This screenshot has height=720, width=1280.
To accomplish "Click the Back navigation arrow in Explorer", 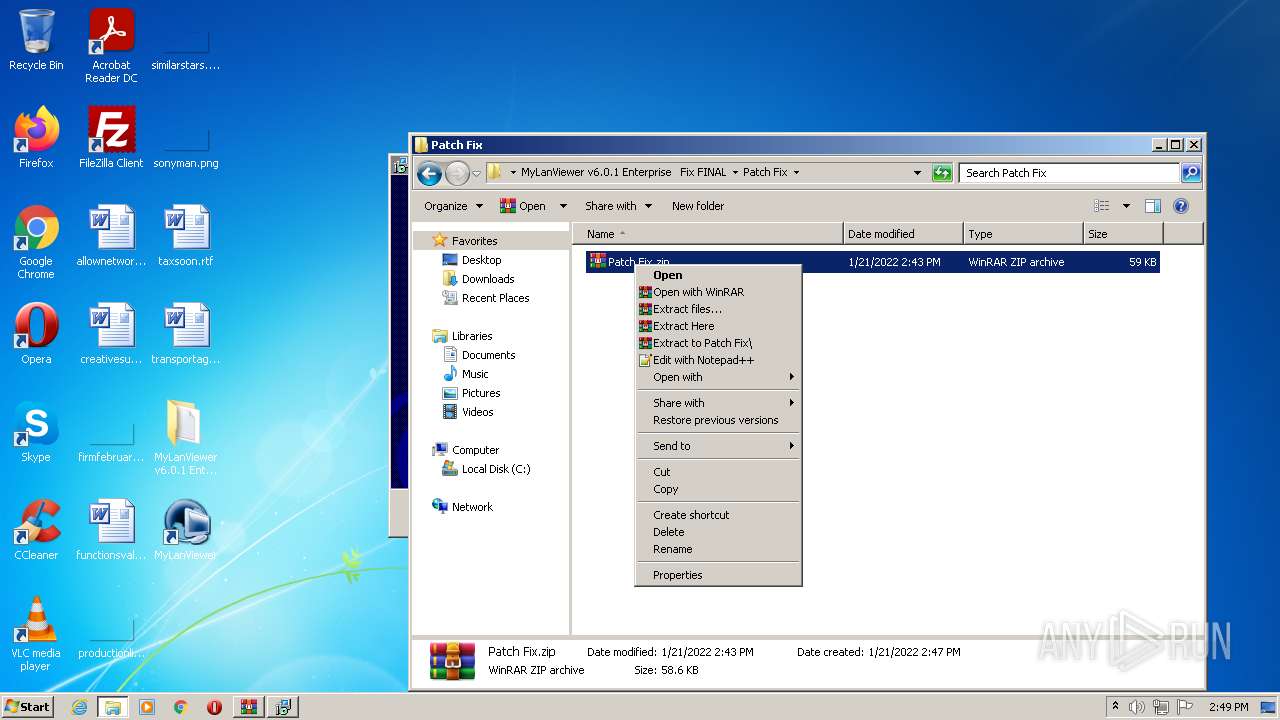I will click(430, 173).
